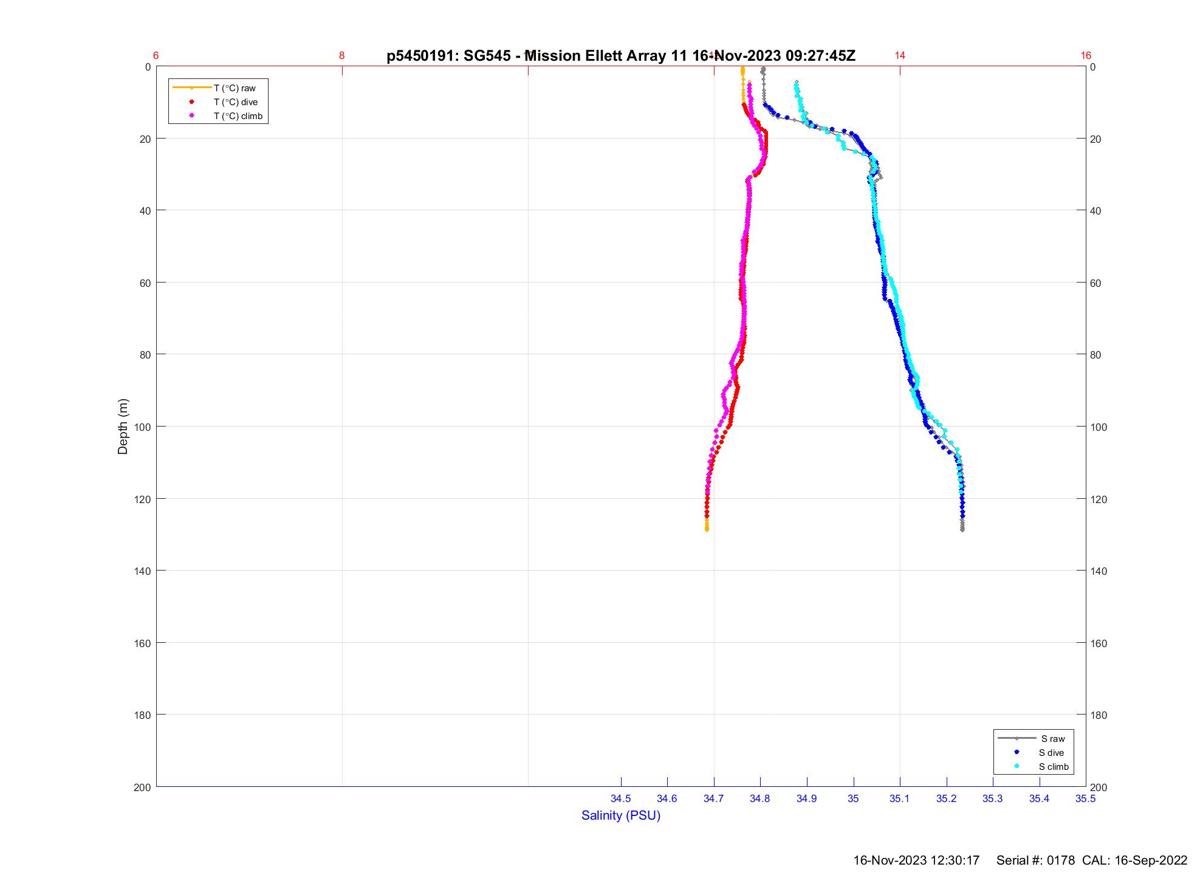Click red temperature tick label 8
Screen dimensions: 1200x885
click(x=342, y=56)
